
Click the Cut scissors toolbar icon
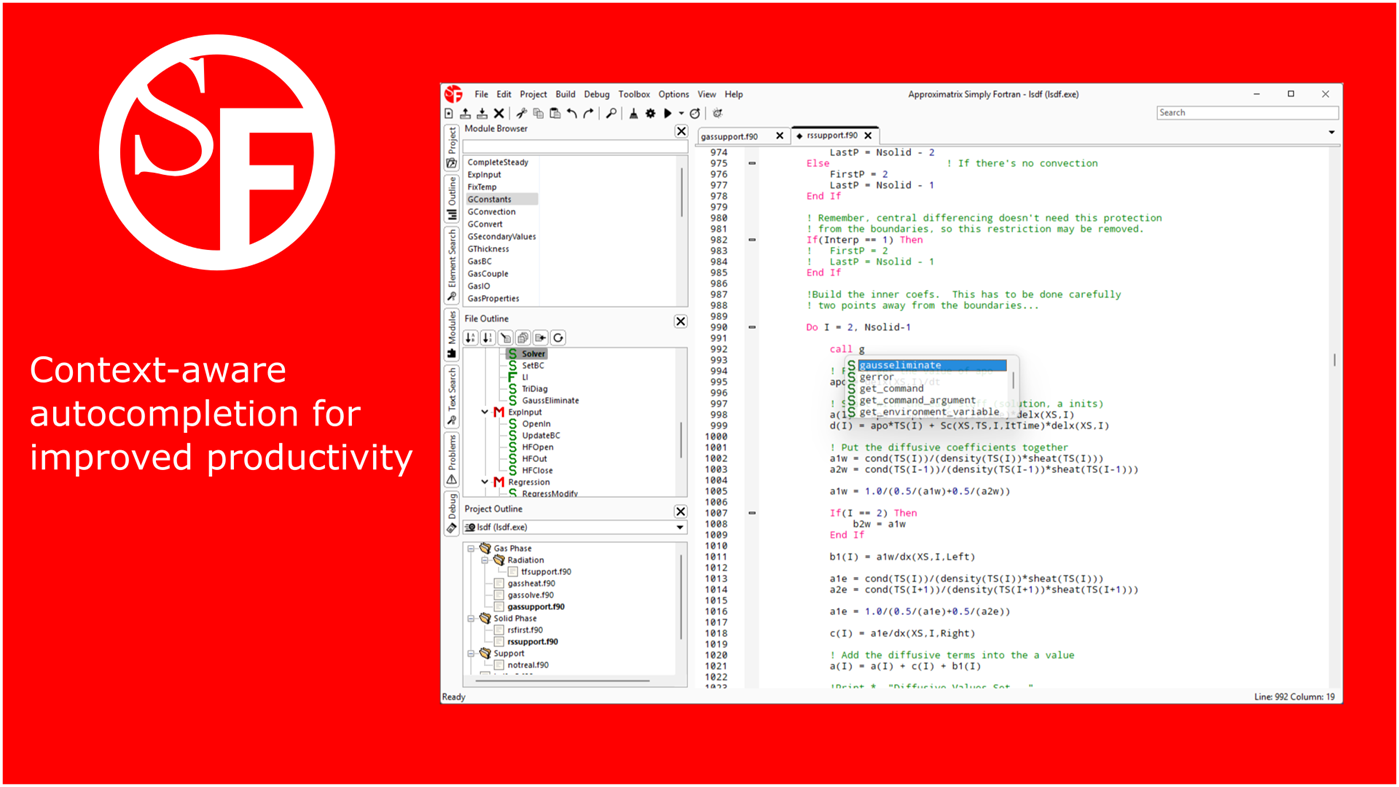(x=521, y=113)
